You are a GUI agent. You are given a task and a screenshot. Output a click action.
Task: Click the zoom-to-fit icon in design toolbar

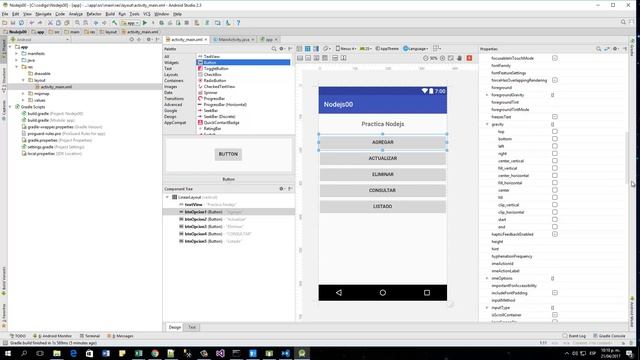[x=451, y=58]
